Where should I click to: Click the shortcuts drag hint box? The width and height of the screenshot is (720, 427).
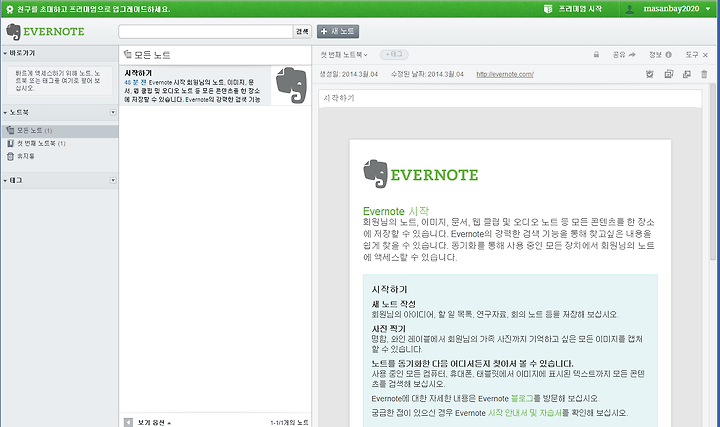(x=60, y=81)
